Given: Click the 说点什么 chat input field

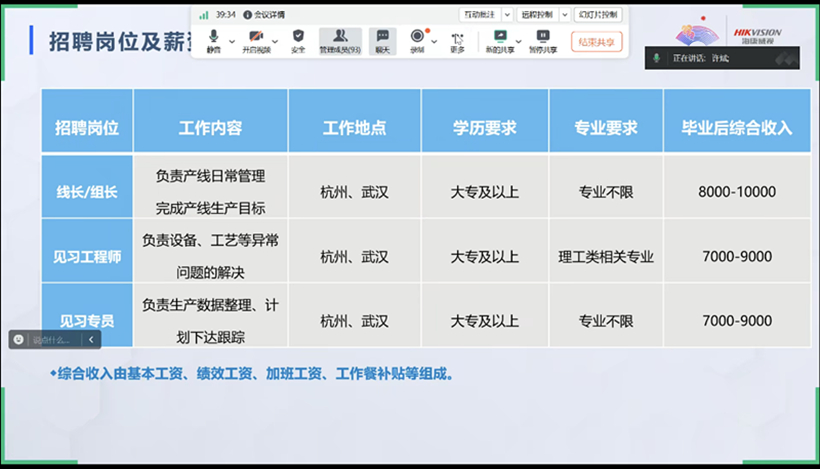Looking at the screenshot, I should [x=52, y=340].
